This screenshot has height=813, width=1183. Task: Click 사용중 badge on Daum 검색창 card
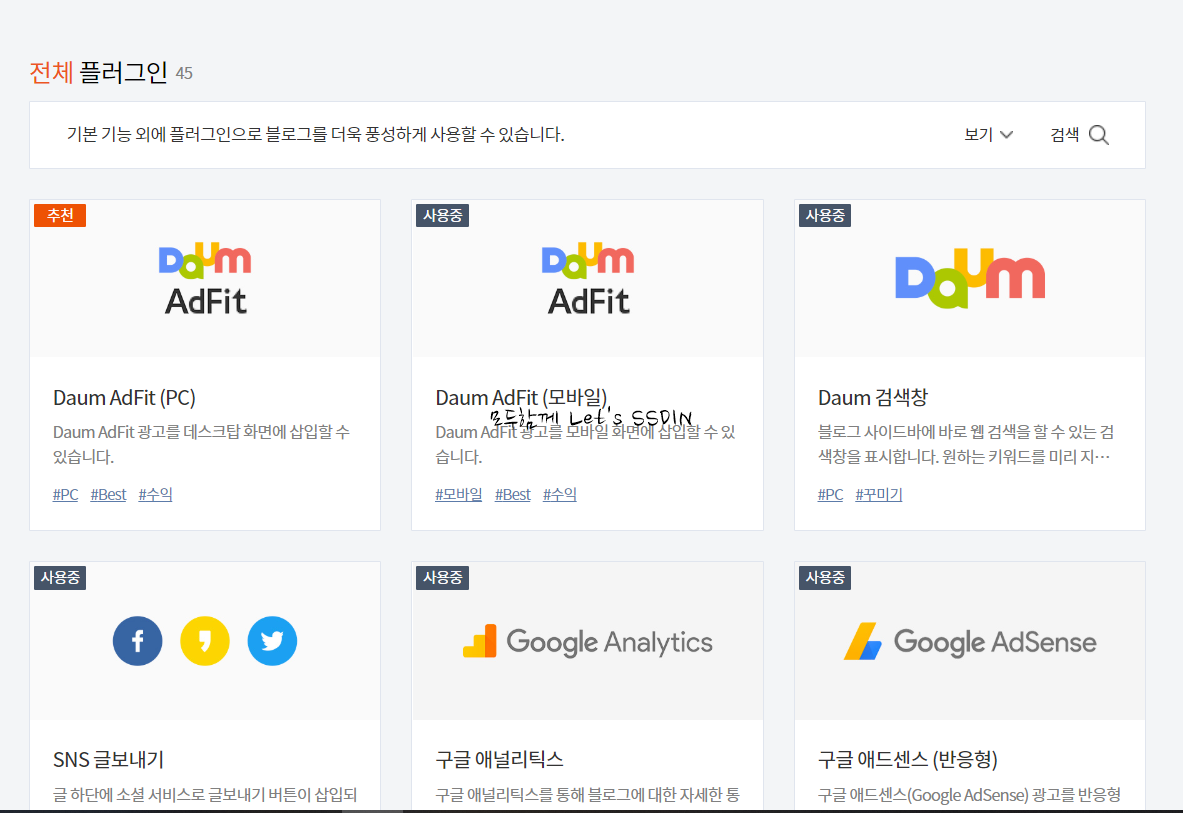[x=825, y=216]
